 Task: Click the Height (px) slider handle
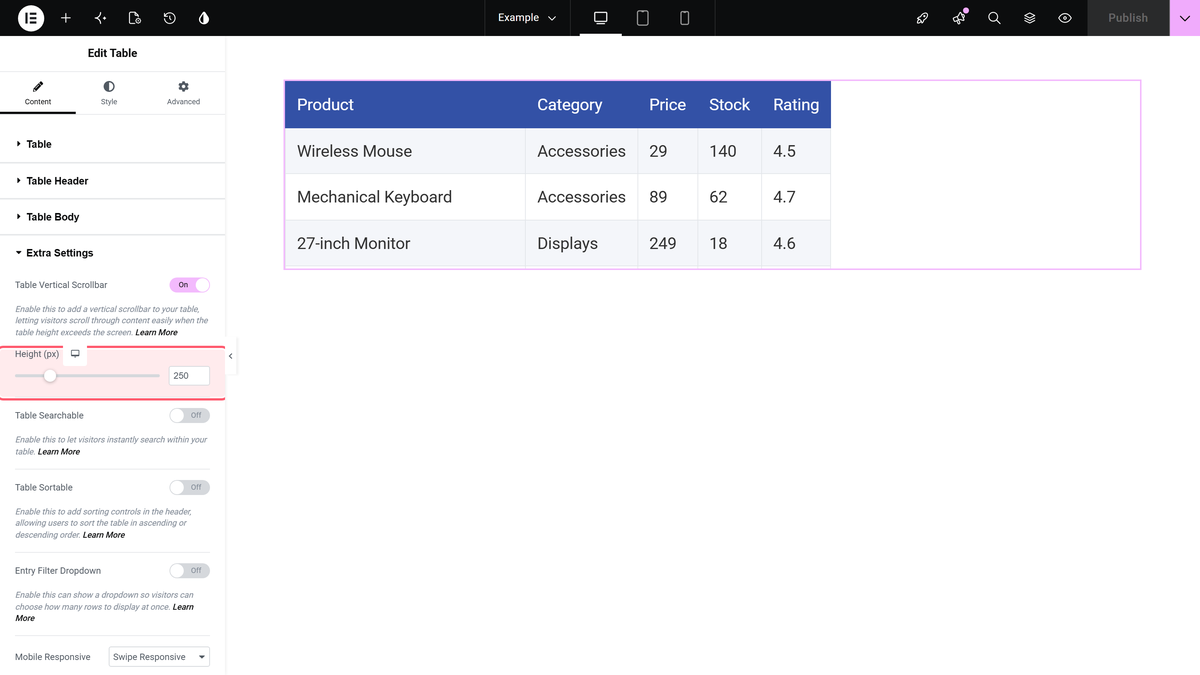click(50, 376)
